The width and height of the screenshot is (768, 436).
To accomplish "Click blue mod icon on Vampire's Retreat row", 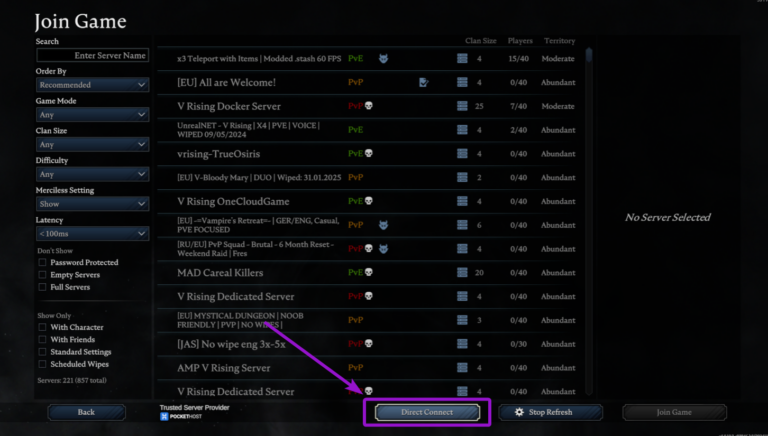I will pyautogui.click(x=384, y=225).
